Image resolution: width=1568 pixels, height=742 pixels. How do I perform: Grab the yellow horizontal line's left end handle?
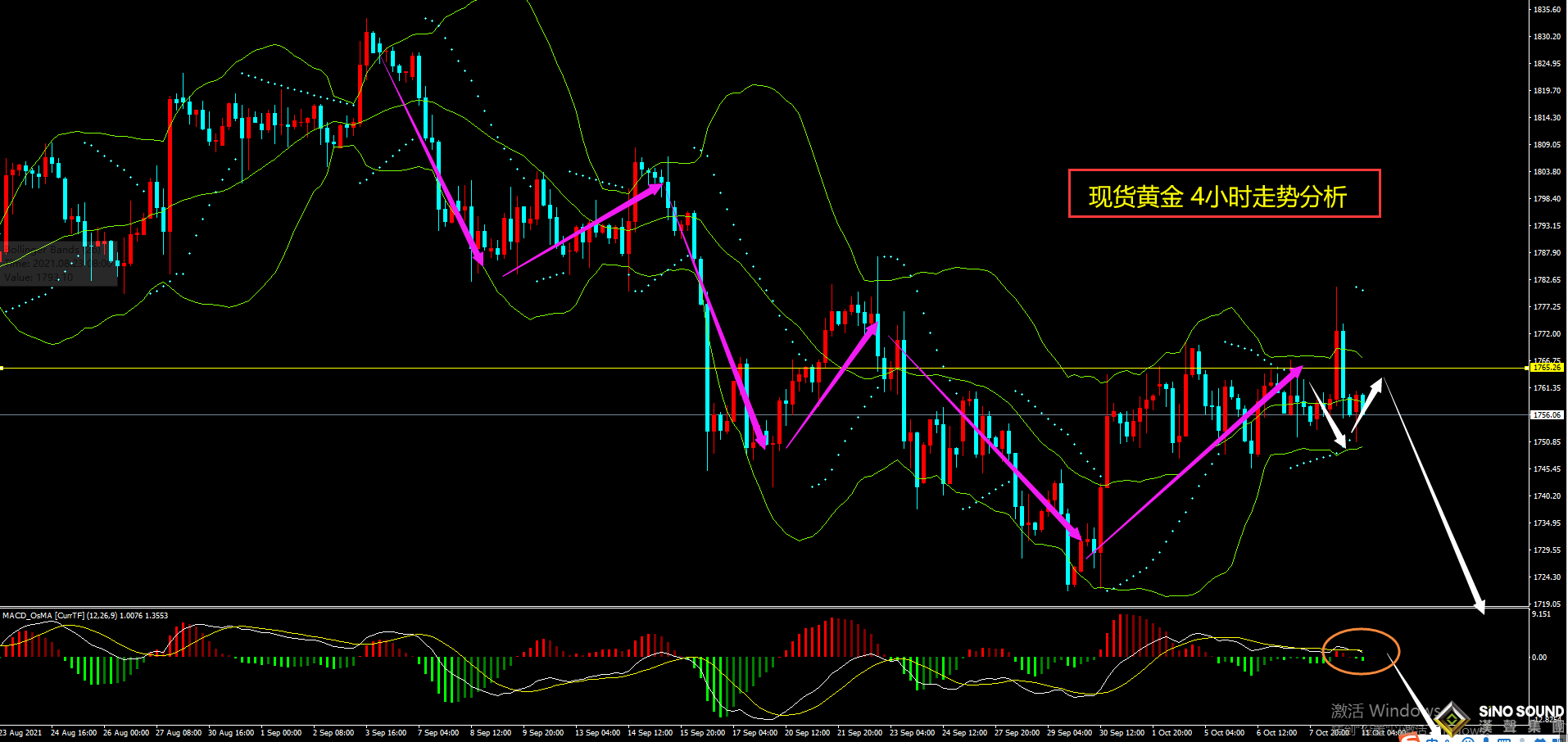tap(2, 369)
